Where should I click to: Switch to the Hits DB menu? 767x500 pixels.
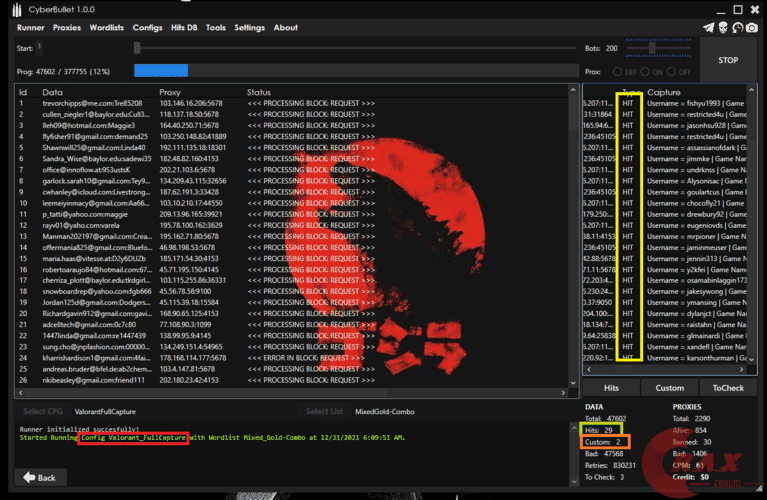(x=184, y=28)
